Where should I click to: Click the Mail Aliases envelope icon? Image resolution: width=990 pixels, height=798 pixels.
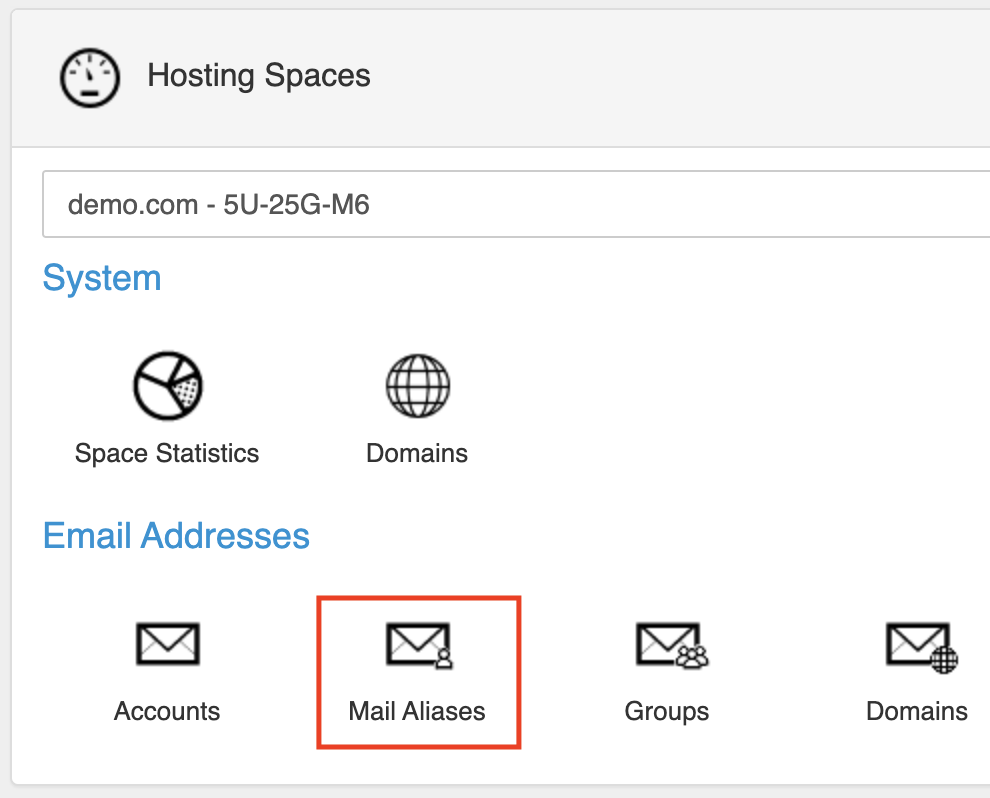[419, 645]
